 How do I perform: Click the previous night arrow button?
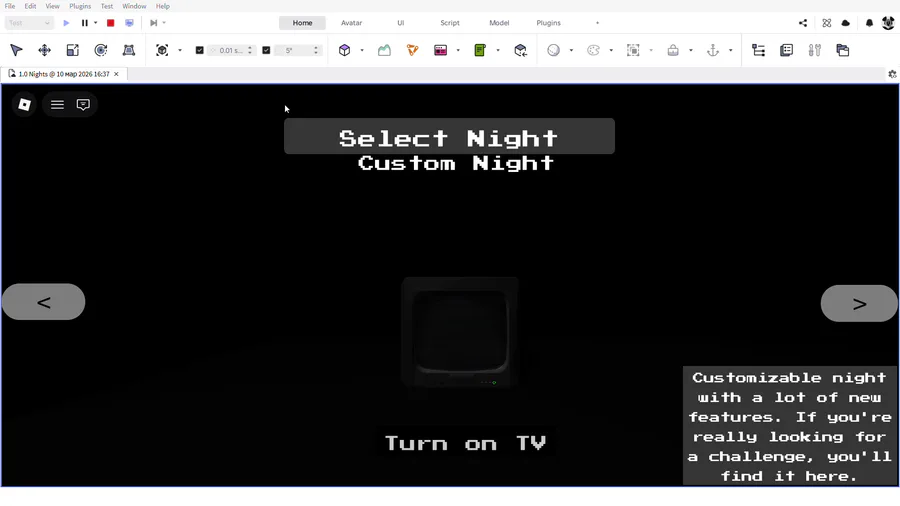pos(44,302)
